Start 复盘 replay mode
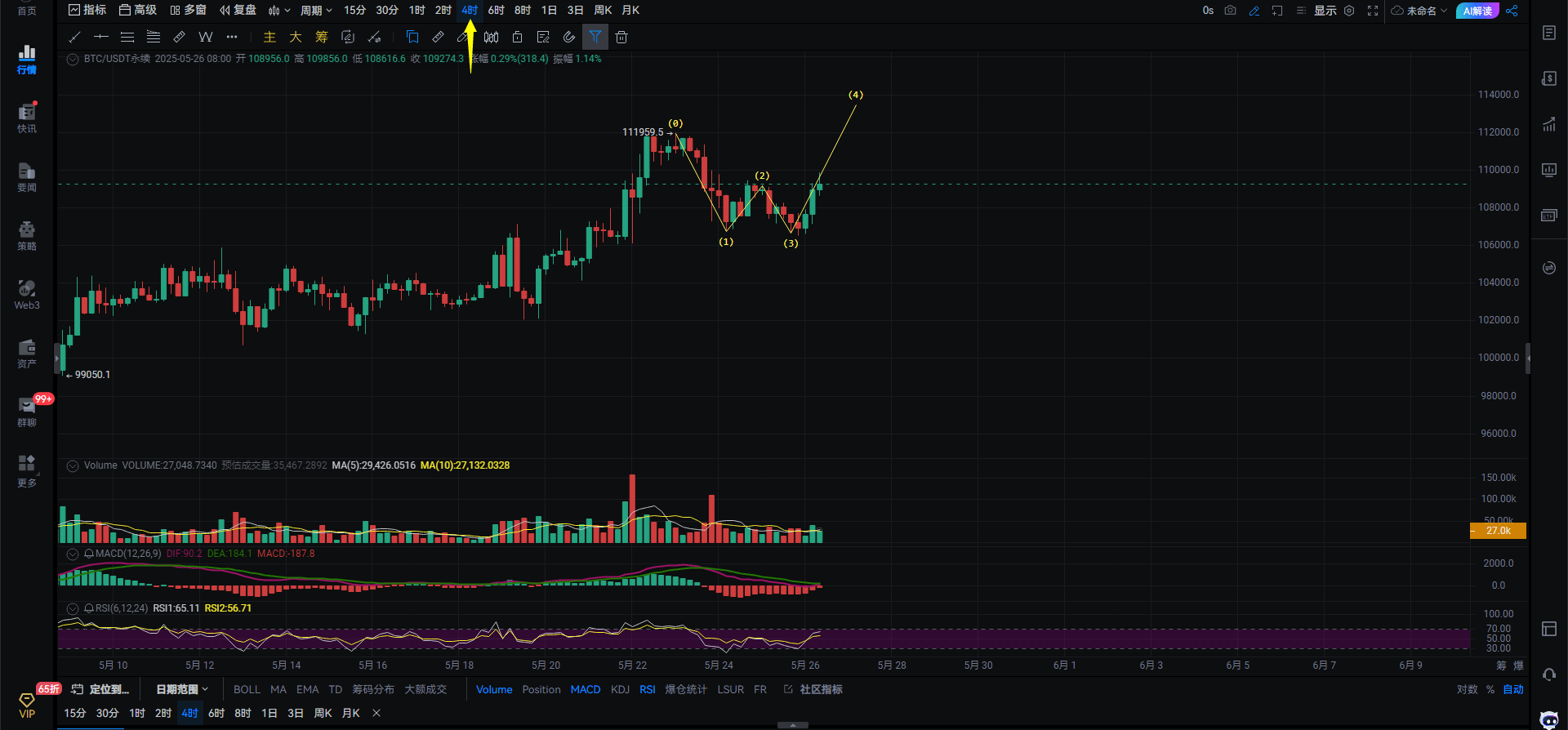The width and height of the screenshot is (1568, 730). [238, 10]
